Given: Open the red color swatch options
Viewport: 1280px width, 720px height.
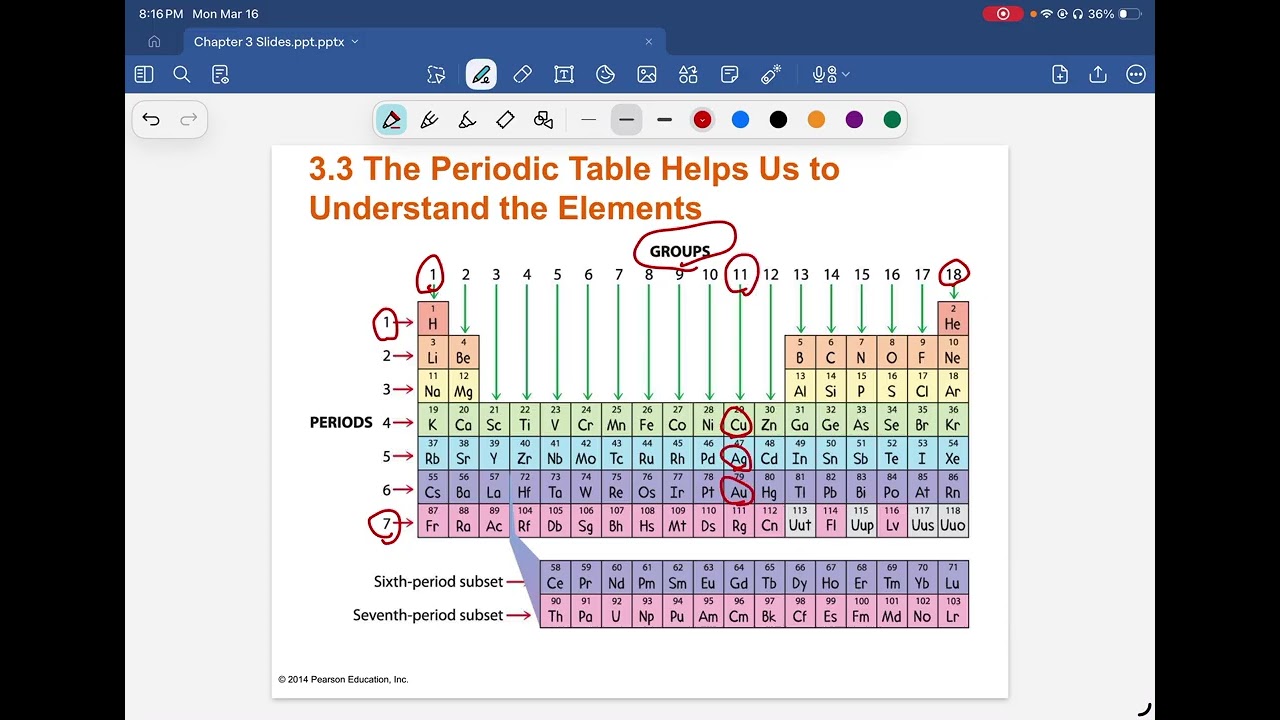Looking at the screenshot, I should pos(702,120).
